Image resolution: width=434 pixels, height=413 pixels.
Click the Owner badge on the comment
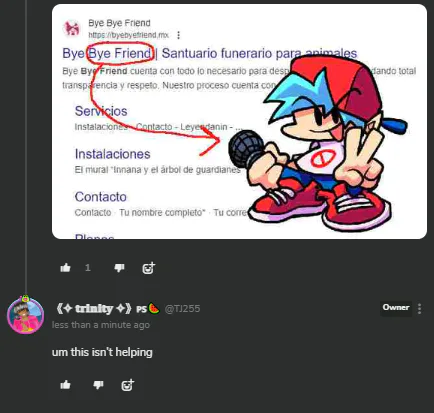396,308
